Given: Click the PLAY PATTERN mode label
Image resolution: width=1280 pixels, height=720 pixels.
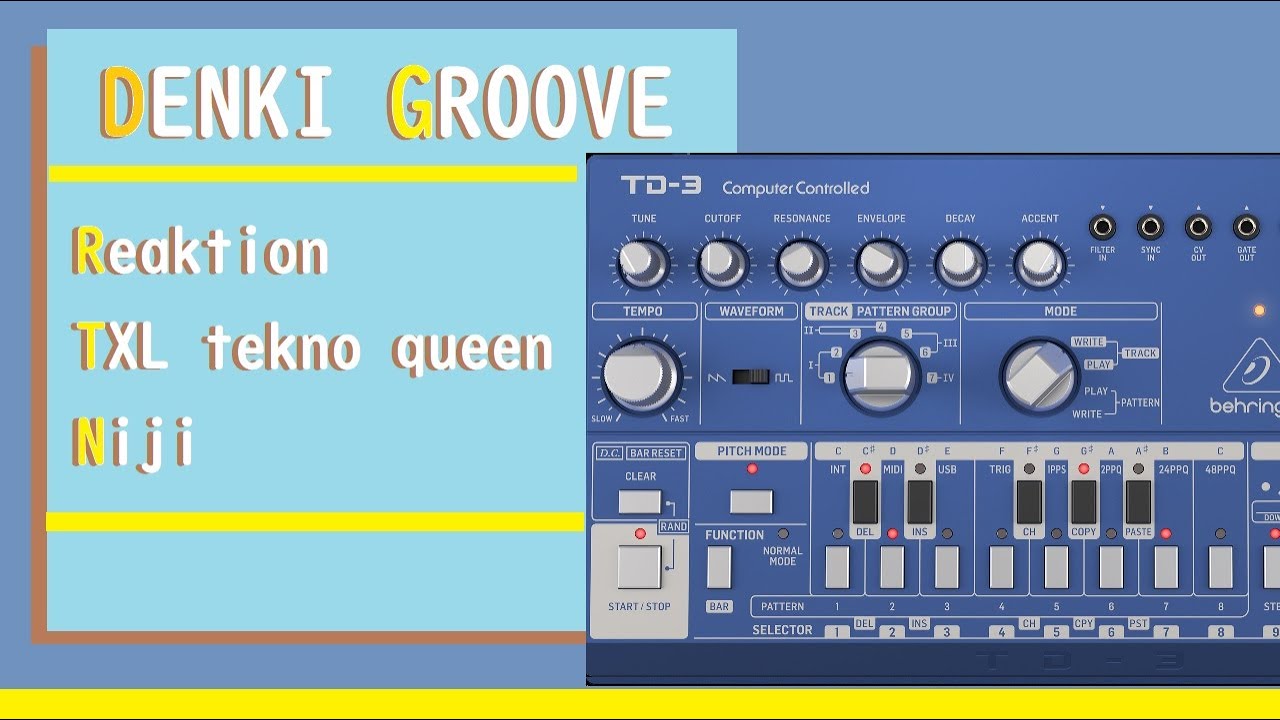Looking at the screenshot, I should point(1096,391).
